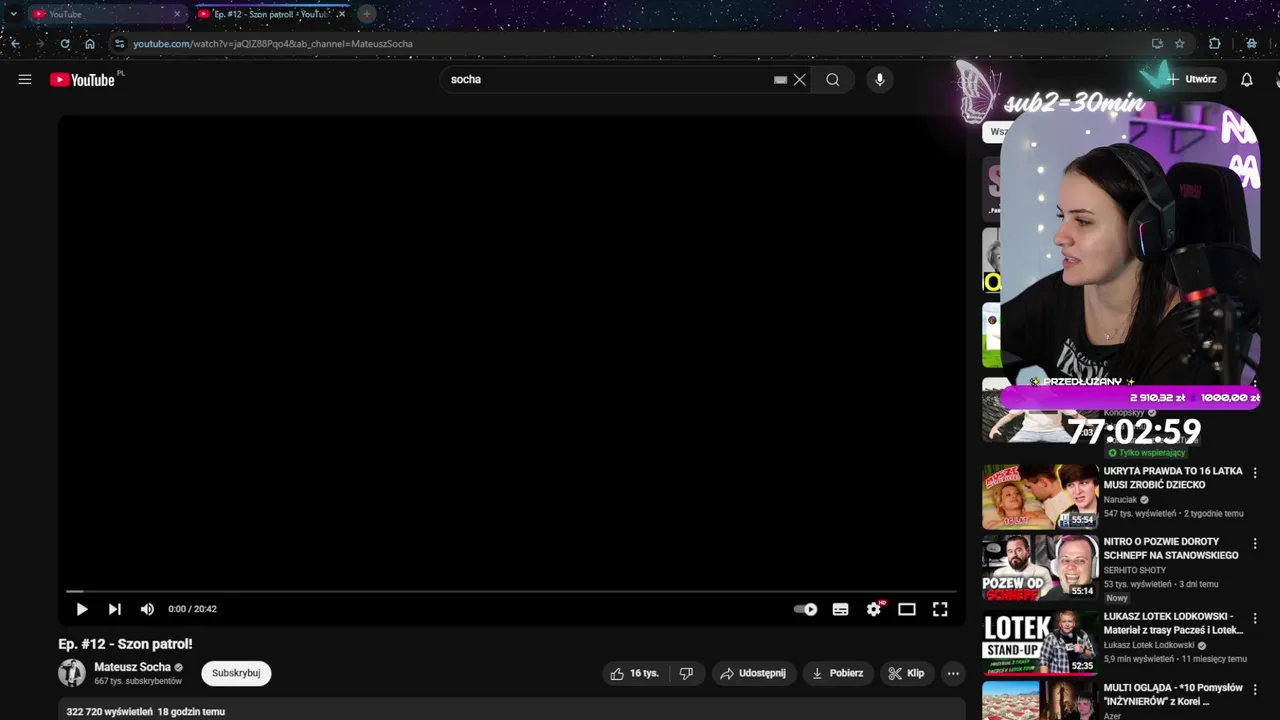This screenshot has height=720, width=1280.
Task: Open the on-screen keyboard icon in search
Action: 780,80
